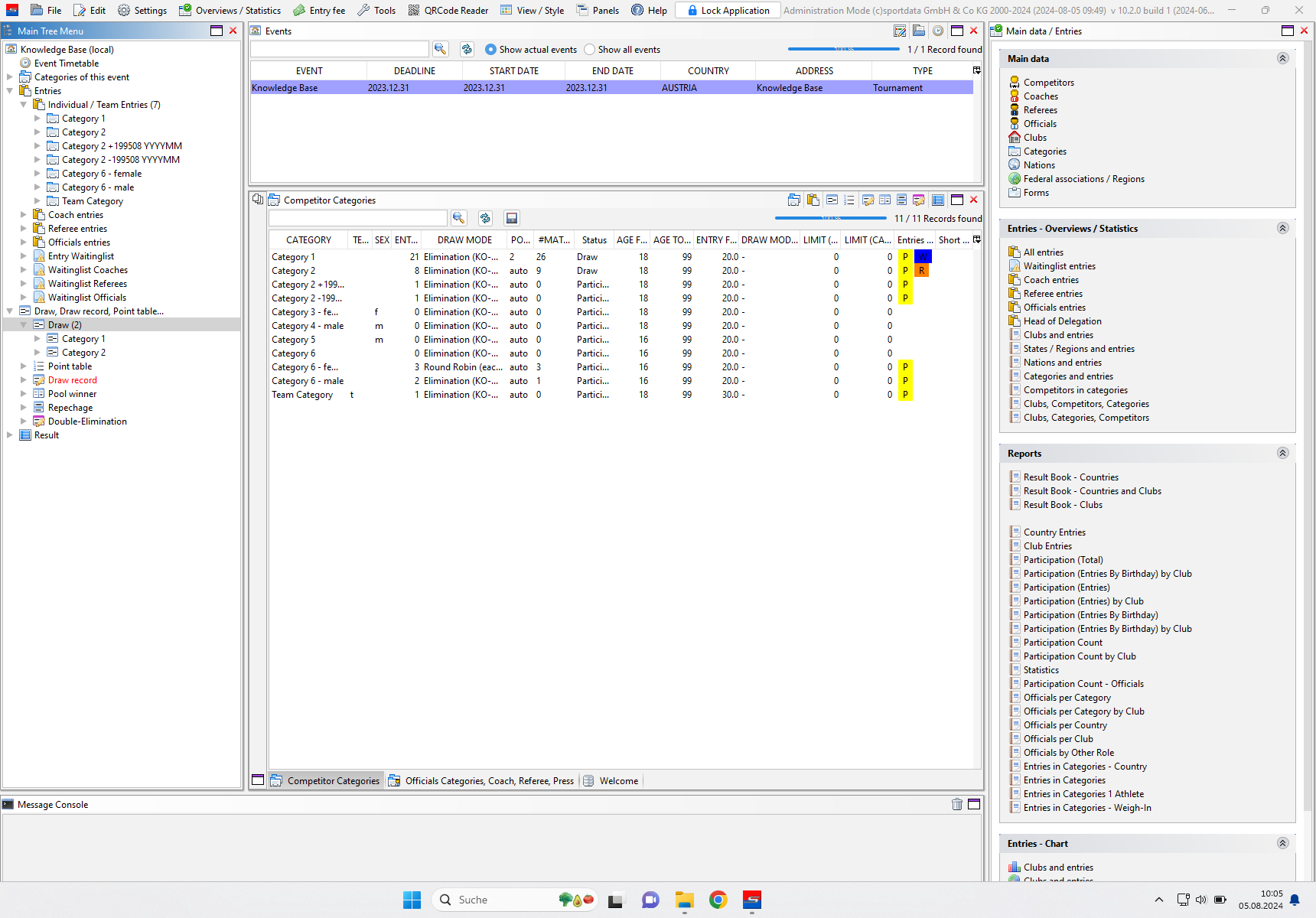Click the blue list view icon in Competitor Categories toolbar
This screenshot has width=1316, height=918.
point(937,200)
